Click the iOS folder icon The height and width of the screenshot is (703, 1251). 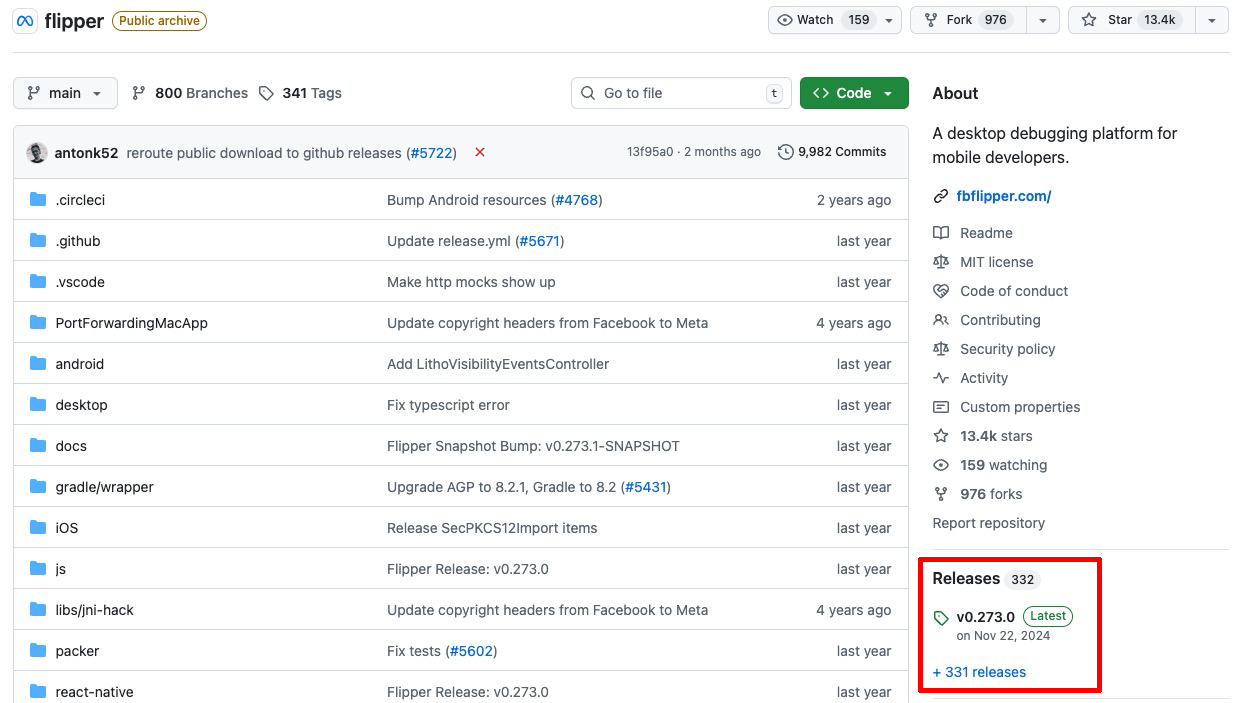pos(38,528)
